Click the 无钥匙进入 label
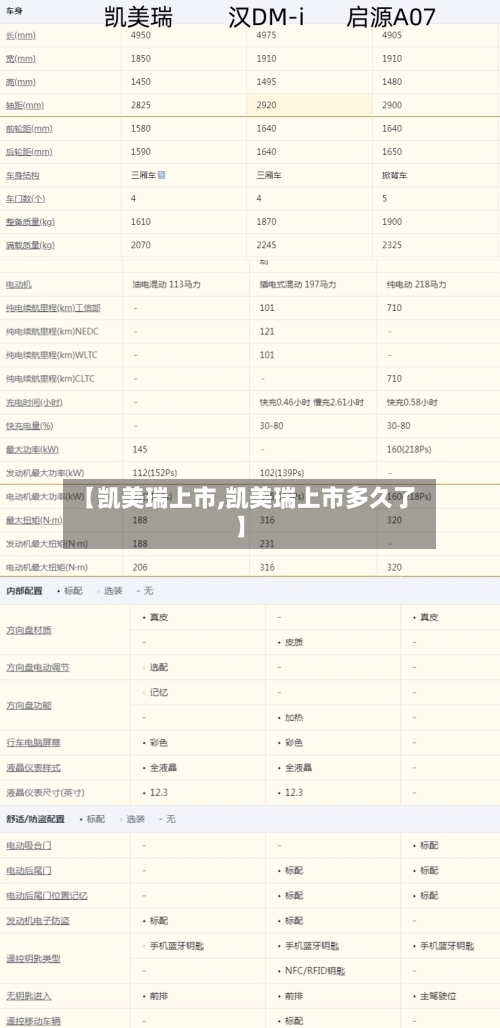500x1028 pixels. (x=29, y=996)
